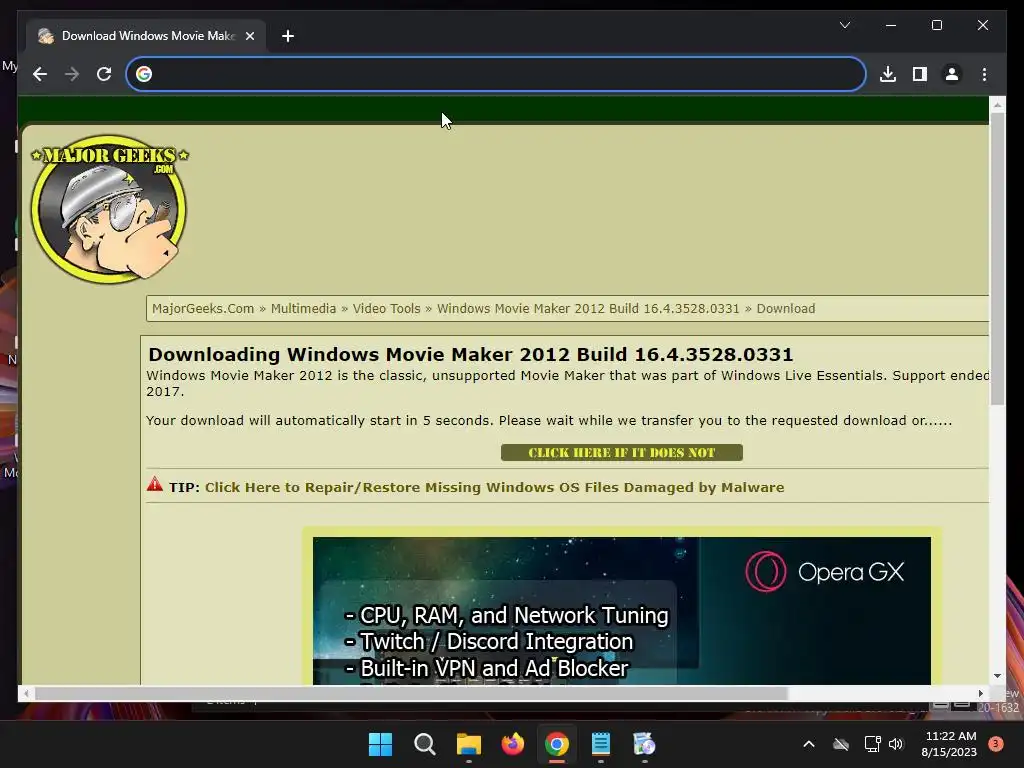
Task: Open the volume speaker icon
Action: pos(896,744)
